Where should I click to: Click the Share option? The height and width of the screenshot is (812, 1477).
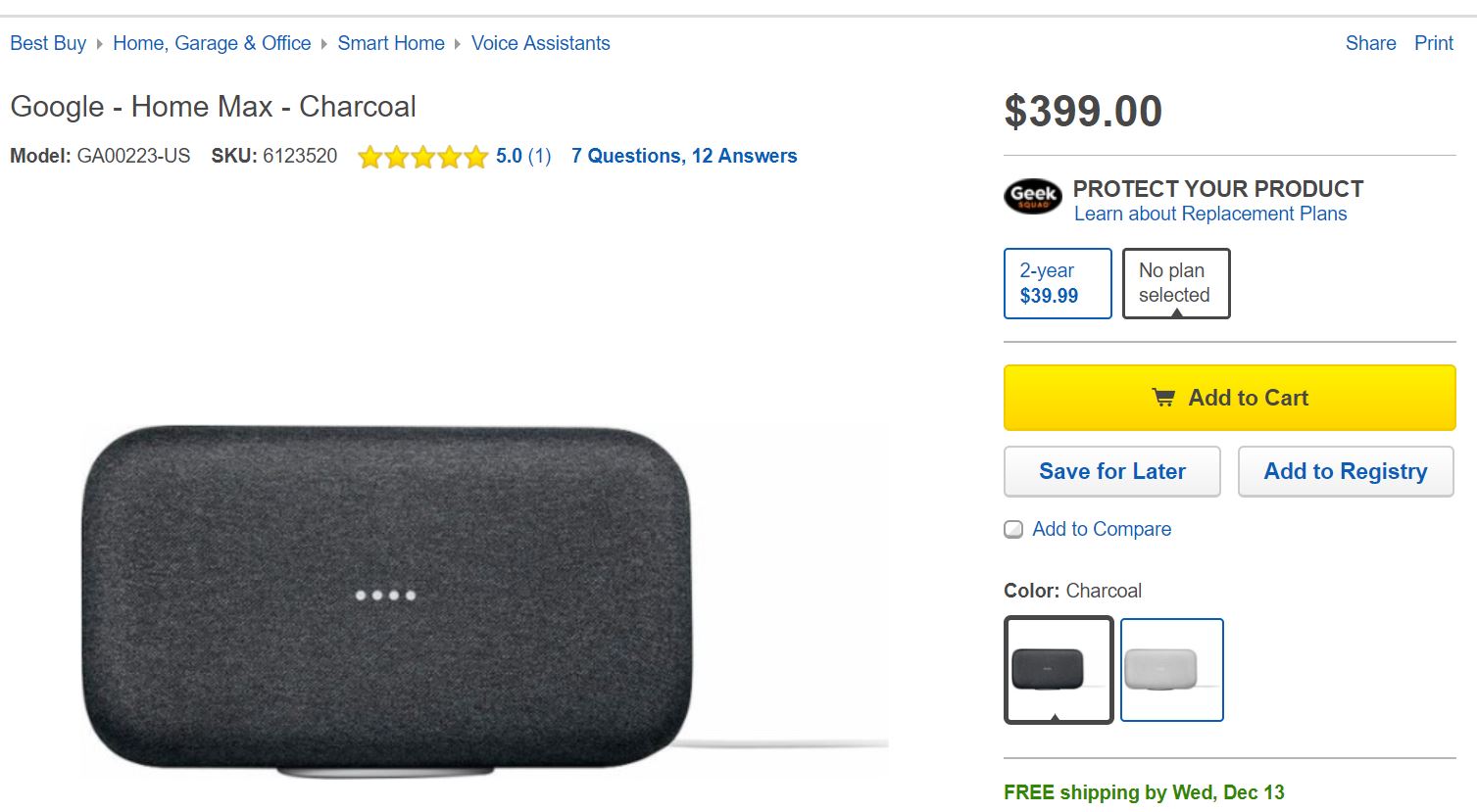(x=1369, y=43)
